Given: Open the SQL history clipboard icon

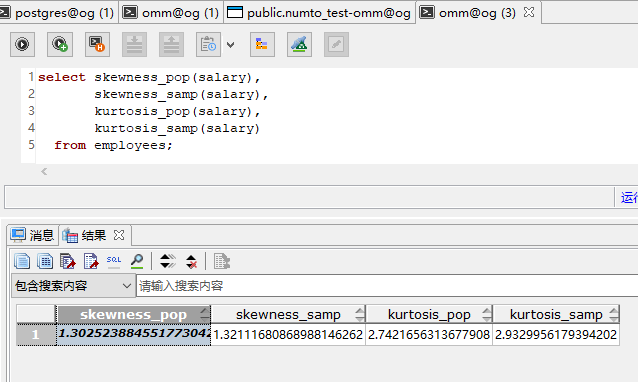Looking at the screenshot, I should [208, 44].
